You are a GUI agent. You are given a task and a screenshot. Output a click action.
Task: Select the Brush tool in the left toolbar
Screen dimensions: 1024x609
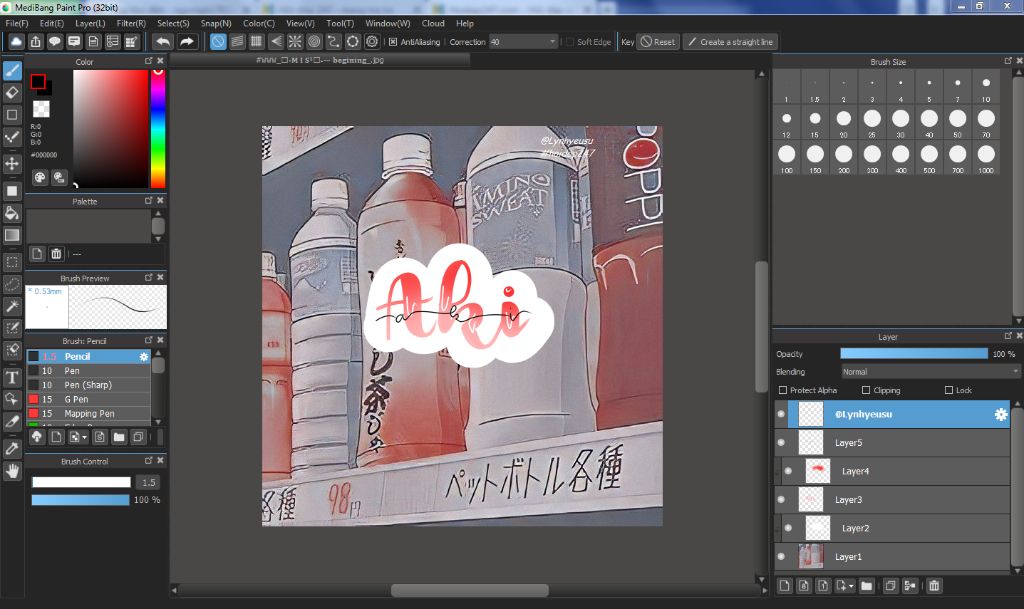pos(12,71)
